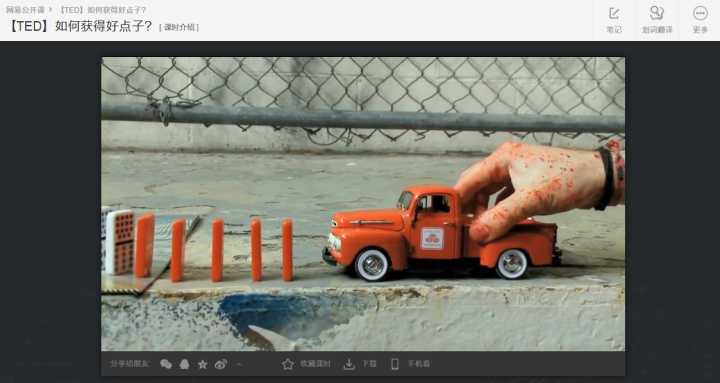The image size is (720, 383).
Task: Open the word translation (划词翻译) icon
Action: coord(657,13)
